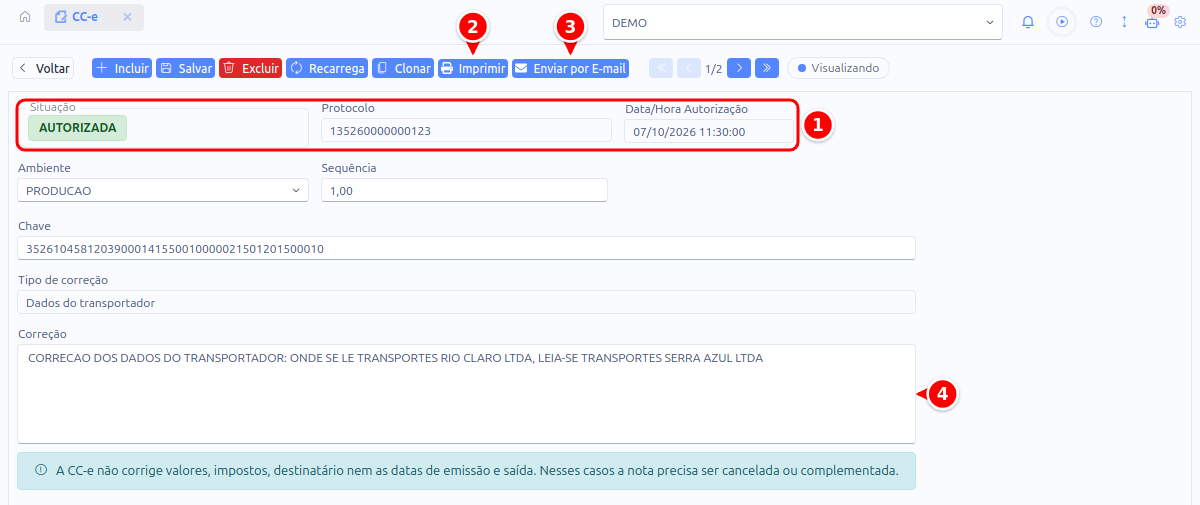Click the info icon in CC-e notice
This screenshot has width=1200, height=505.
(41, 469)
